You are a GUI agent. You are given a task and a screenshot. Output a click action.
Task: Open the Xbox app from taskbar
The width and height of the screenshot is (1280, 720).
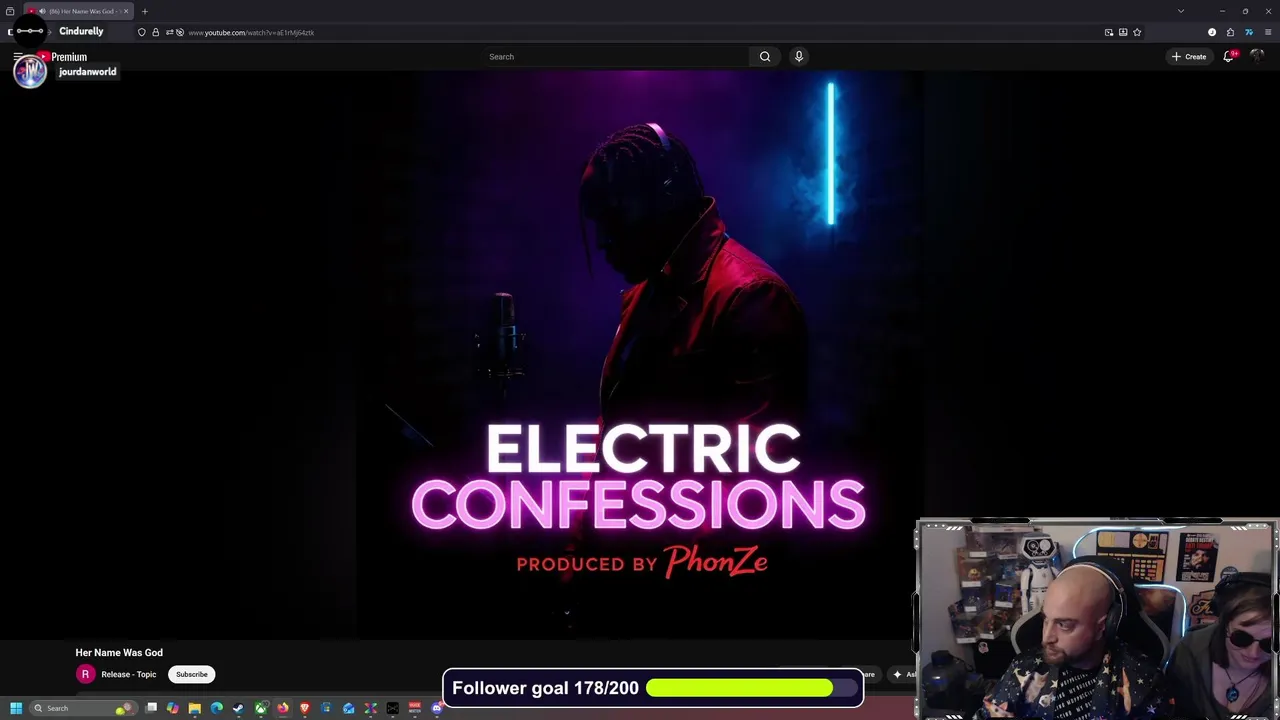click(x=261, y=708)
